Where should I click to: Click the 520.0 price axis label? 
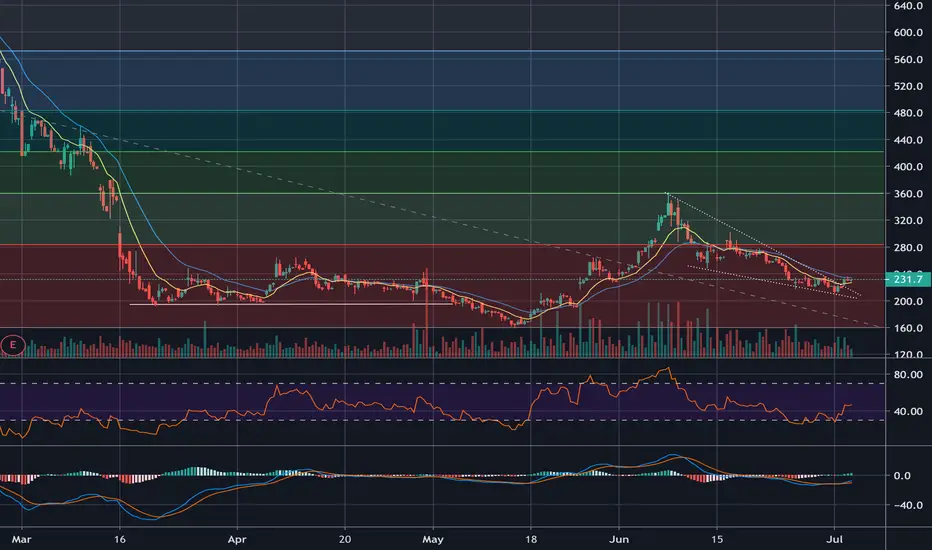[908, 86]
